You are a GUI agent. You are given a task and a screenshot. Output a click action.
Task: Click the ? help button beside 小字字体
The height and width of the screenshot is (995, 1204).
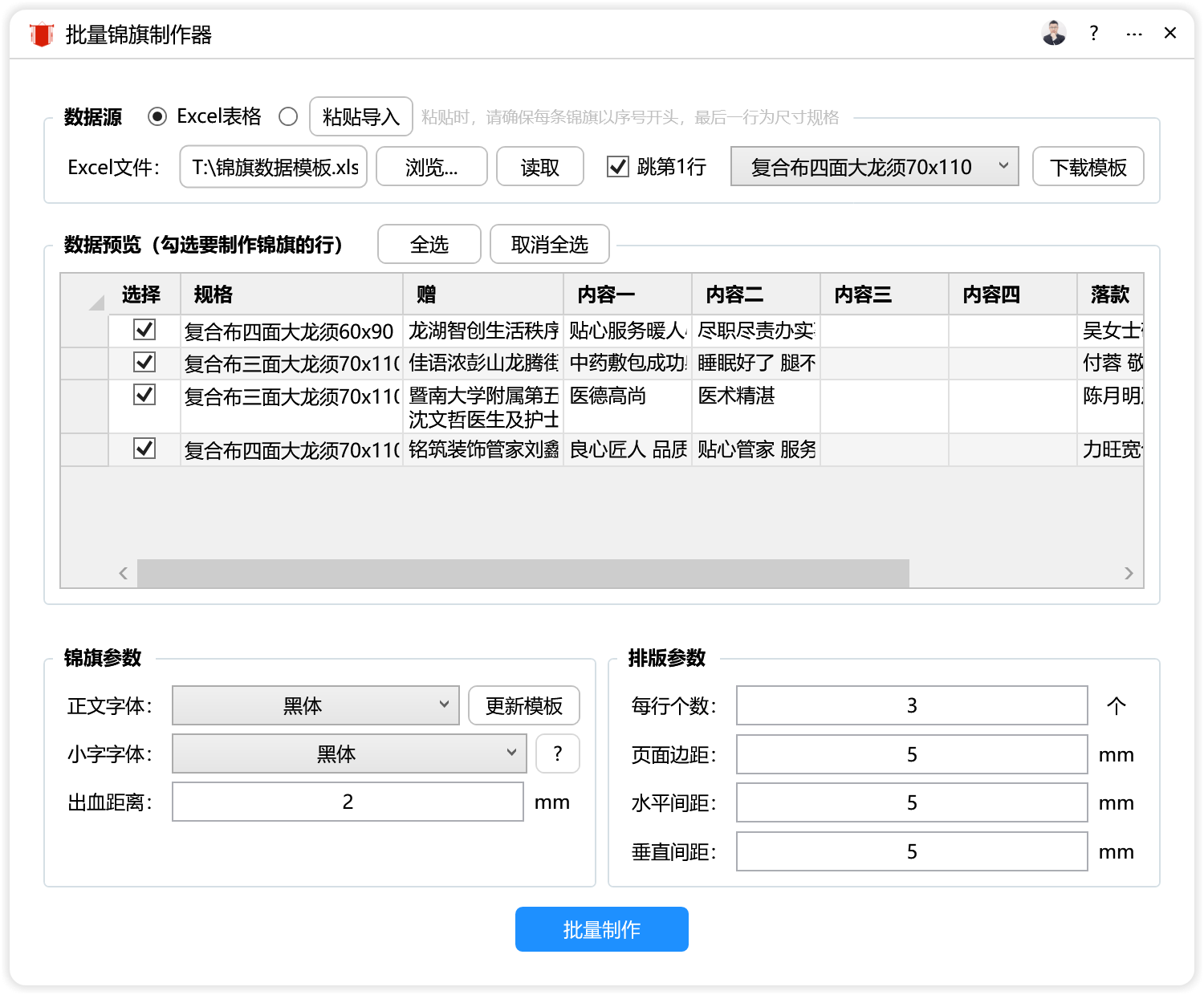[x=558, y=753]
